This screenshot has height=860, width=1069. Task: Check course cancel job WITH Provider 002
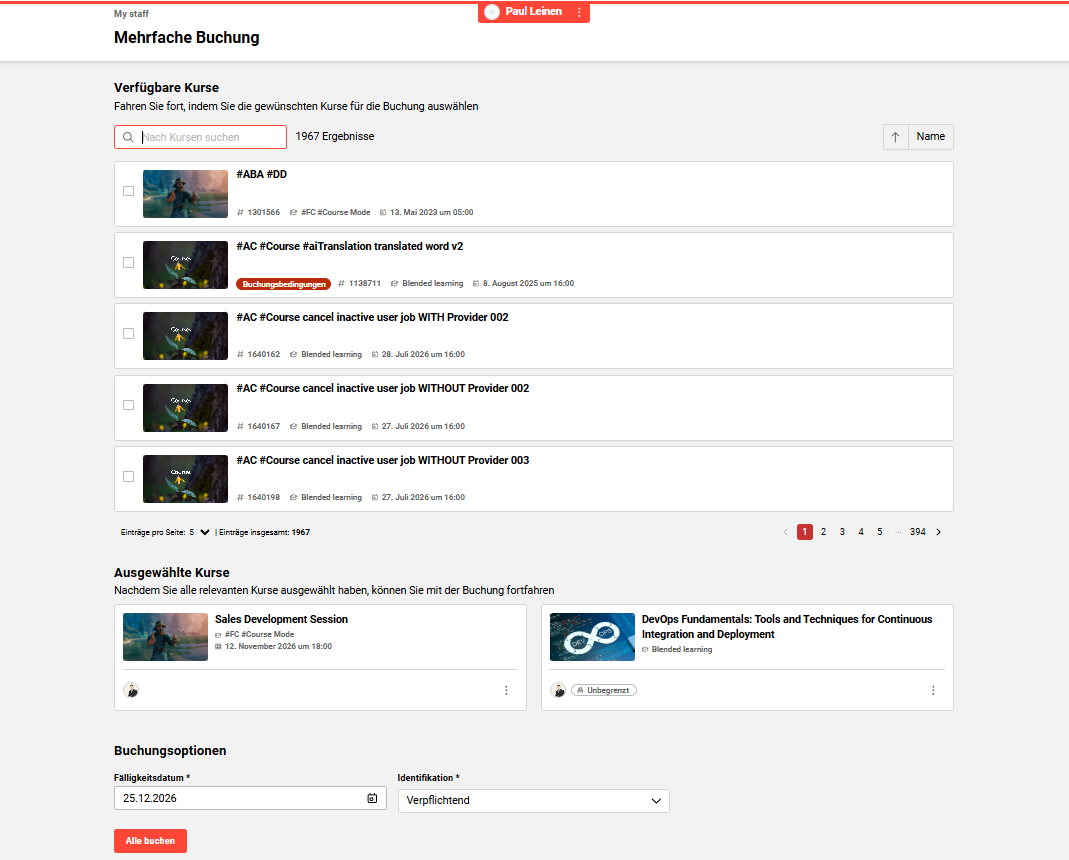point(128,333)
